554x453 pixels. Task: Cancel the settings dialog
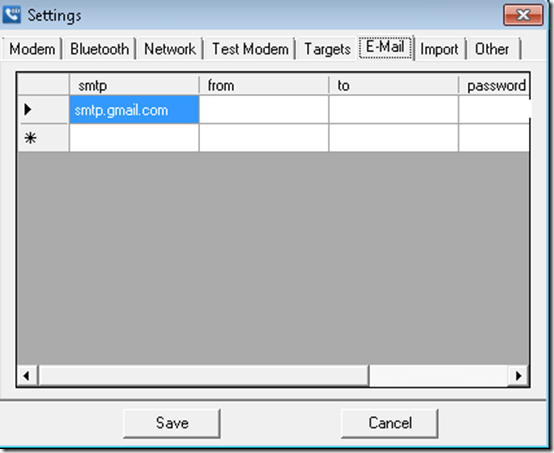390,423
